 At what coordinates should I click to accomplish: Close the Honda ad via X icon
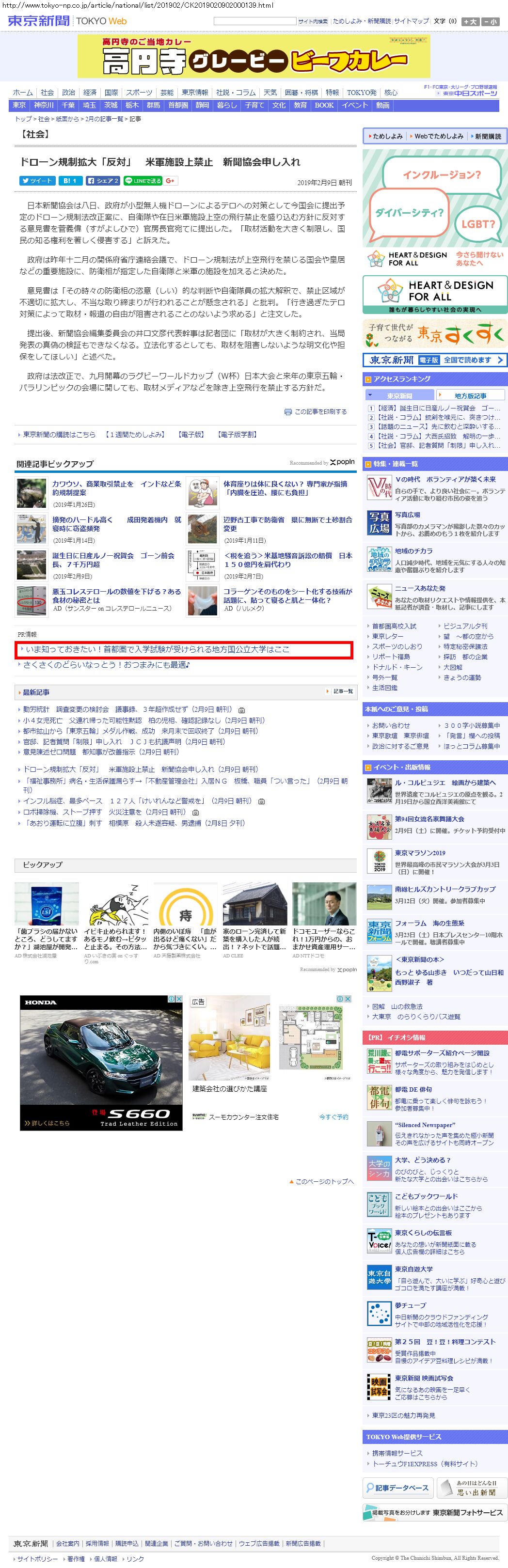pos(179,999)
